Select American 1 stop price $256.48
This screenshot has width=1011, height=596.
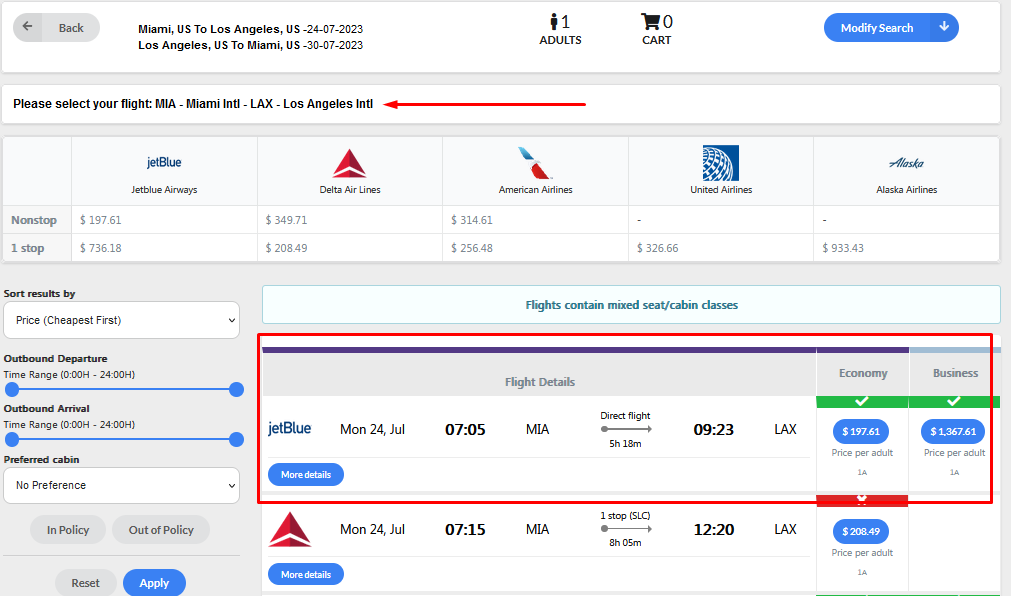(471, 248)
